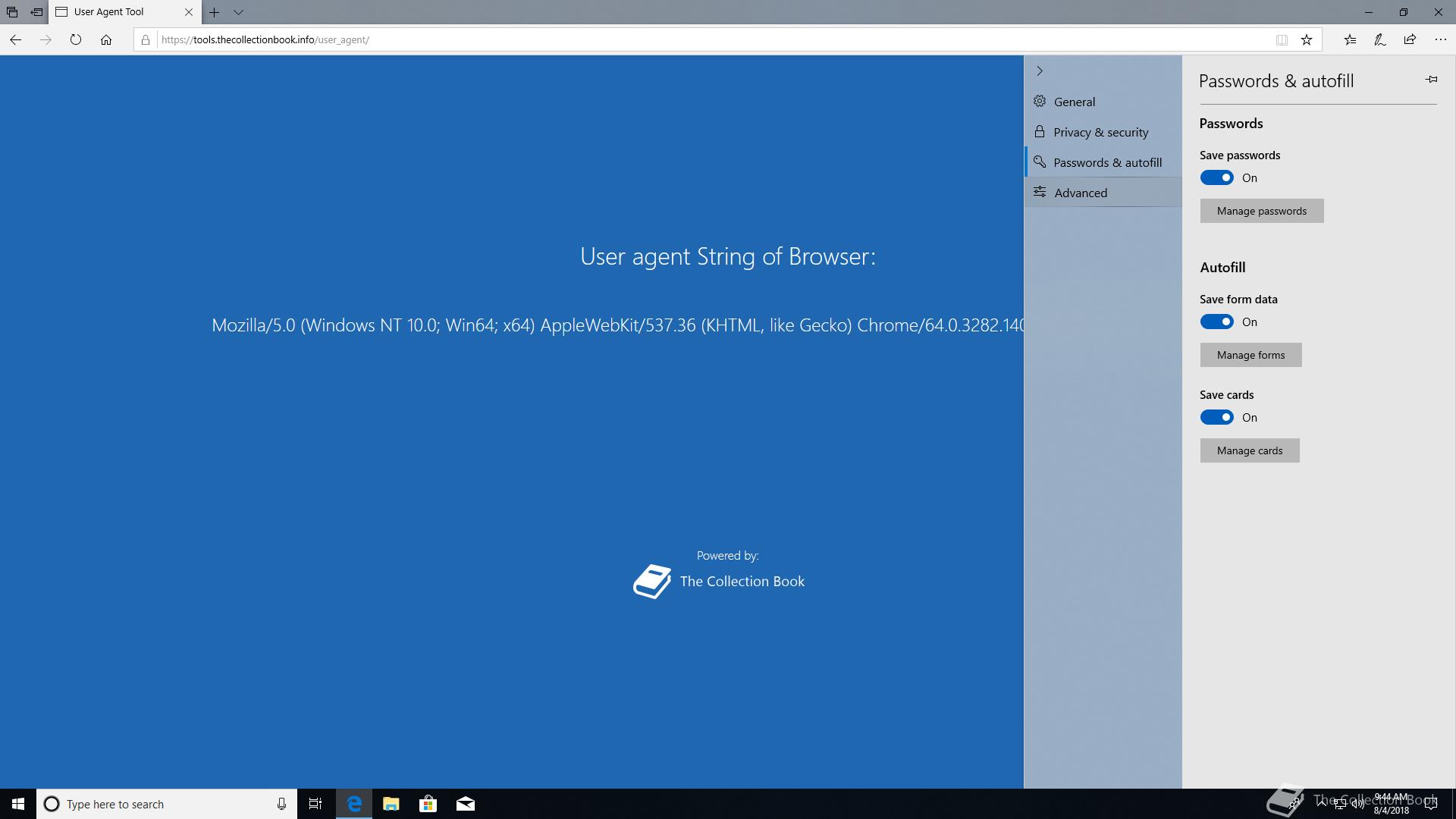Click the user agent string text
The width and height of the screenshot is (1456, 819).
coord(618,325)
